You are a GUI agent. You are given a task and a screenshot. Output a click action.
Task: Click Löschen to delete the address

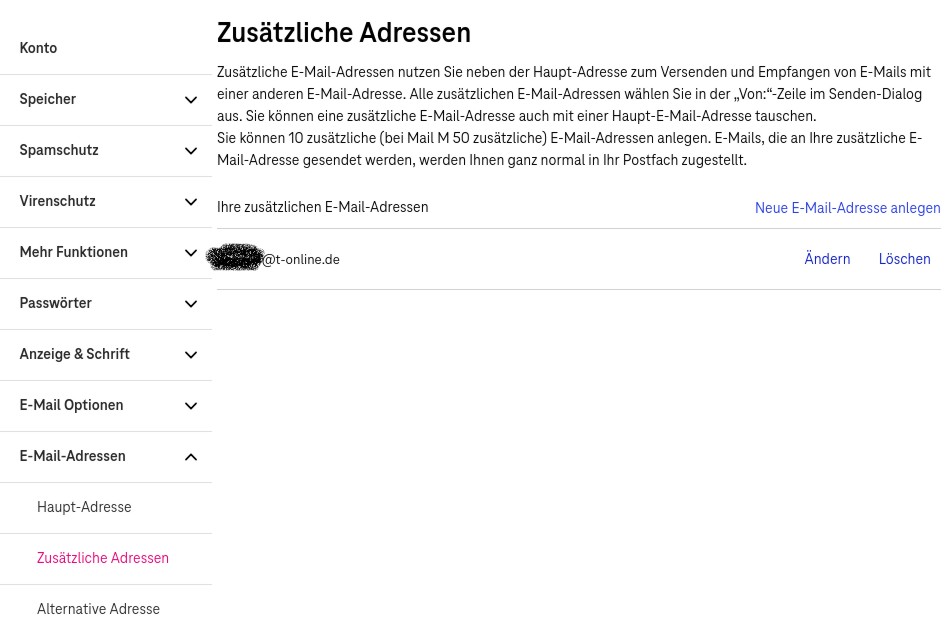tap(904, 259)
